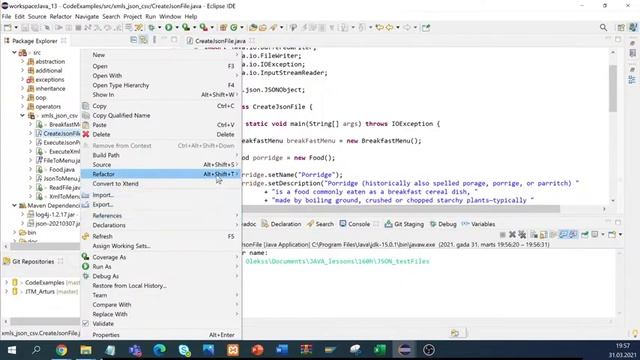Toggle Show Console on standard error change
Image resolution: width=640 pixels, height=360 pixels.
(x=573, y=235)
